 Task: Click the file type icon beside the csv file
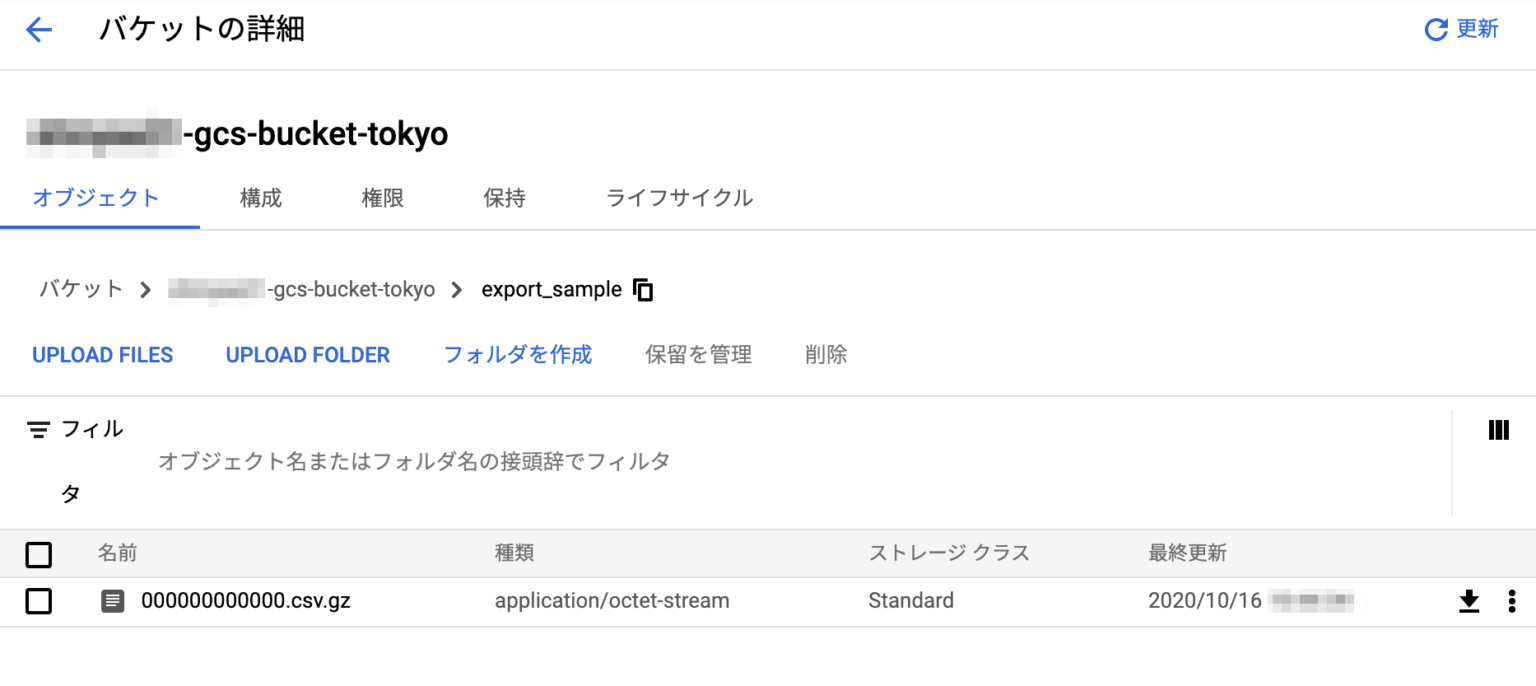tap(112, 601)
